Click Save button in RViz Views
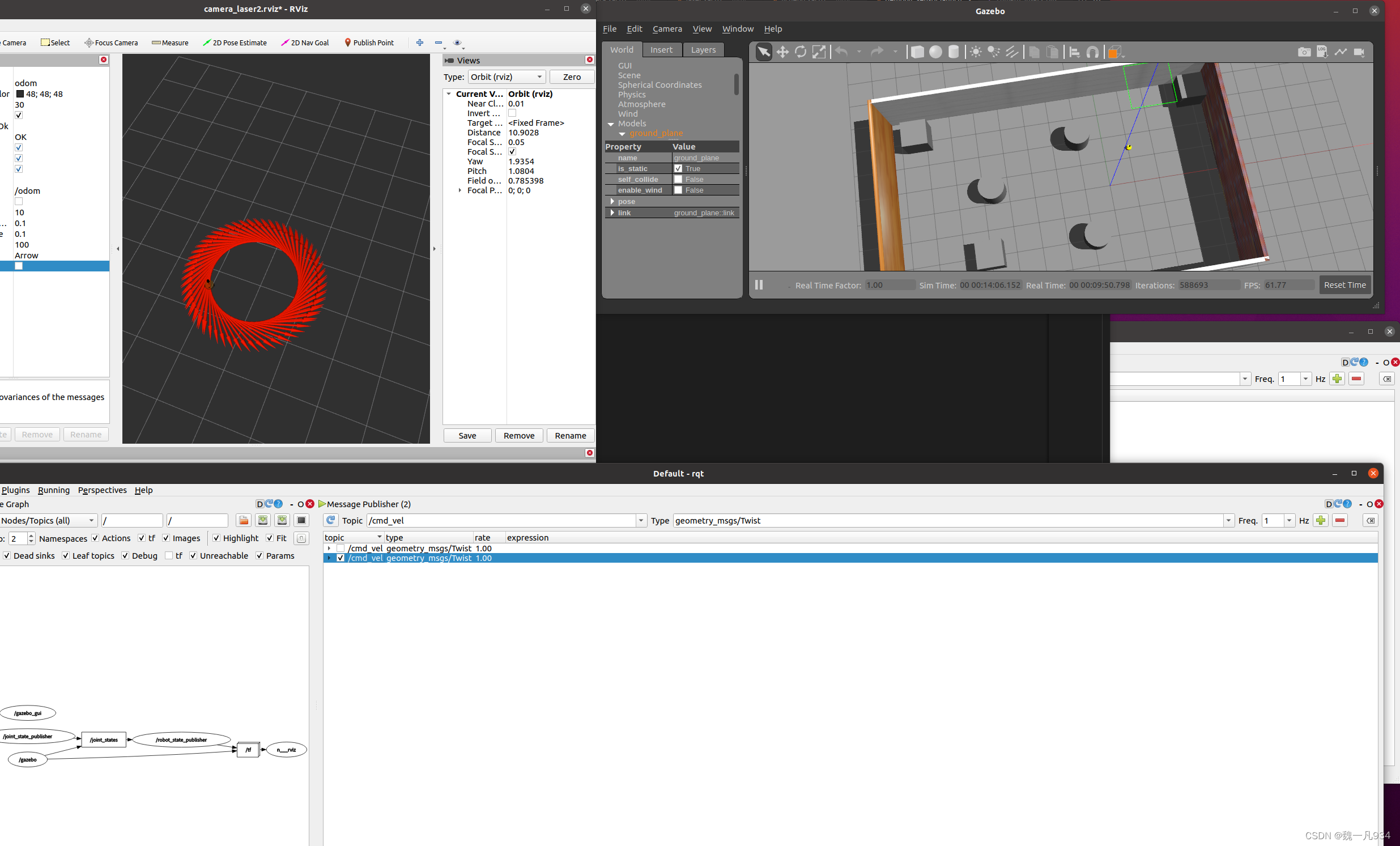Screen dimensions: 1400x846 pyautogui.click(x=467, y=435)
